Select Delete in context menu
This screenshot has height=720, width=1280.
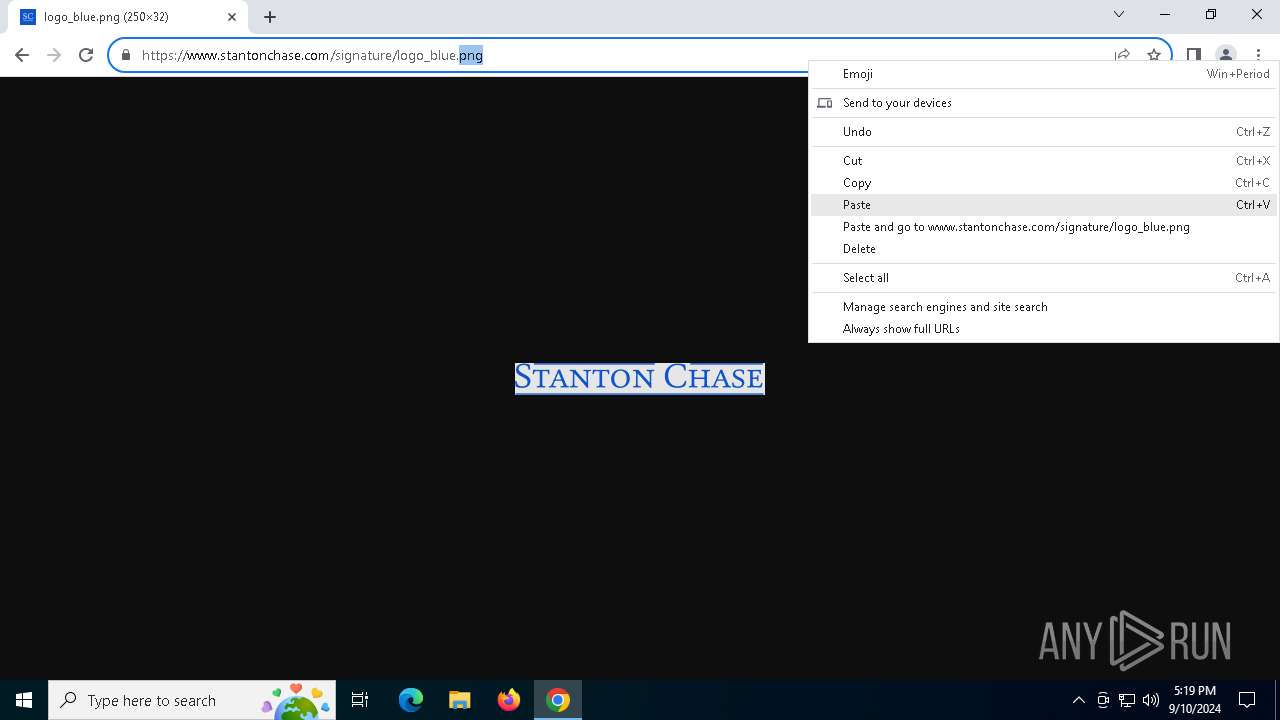[x=1044, y=249]
